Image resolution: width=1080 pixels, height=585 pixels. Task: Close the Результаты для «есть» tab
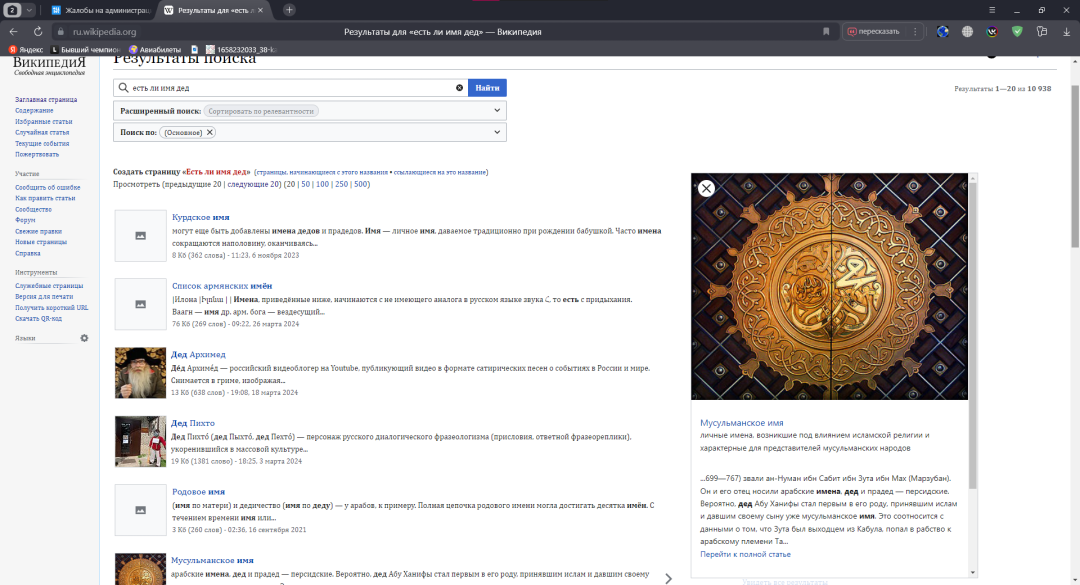(x=260, y=10)
